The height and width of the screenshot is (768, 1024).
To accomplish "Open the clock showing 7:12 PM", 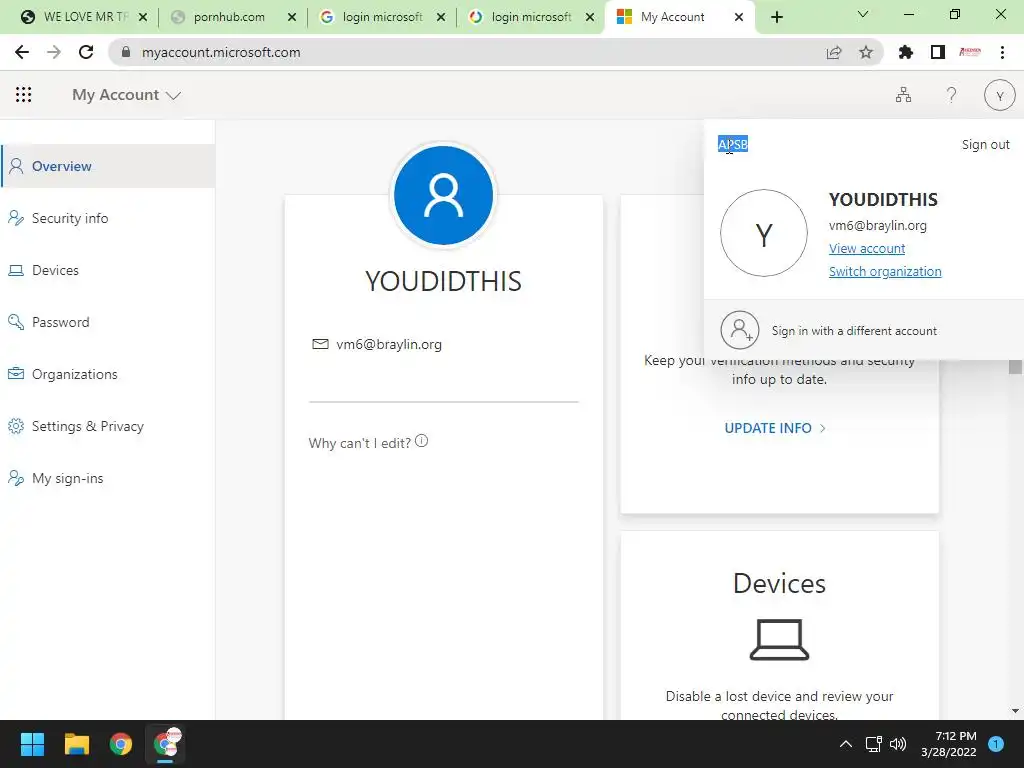I will pos(948,744).
